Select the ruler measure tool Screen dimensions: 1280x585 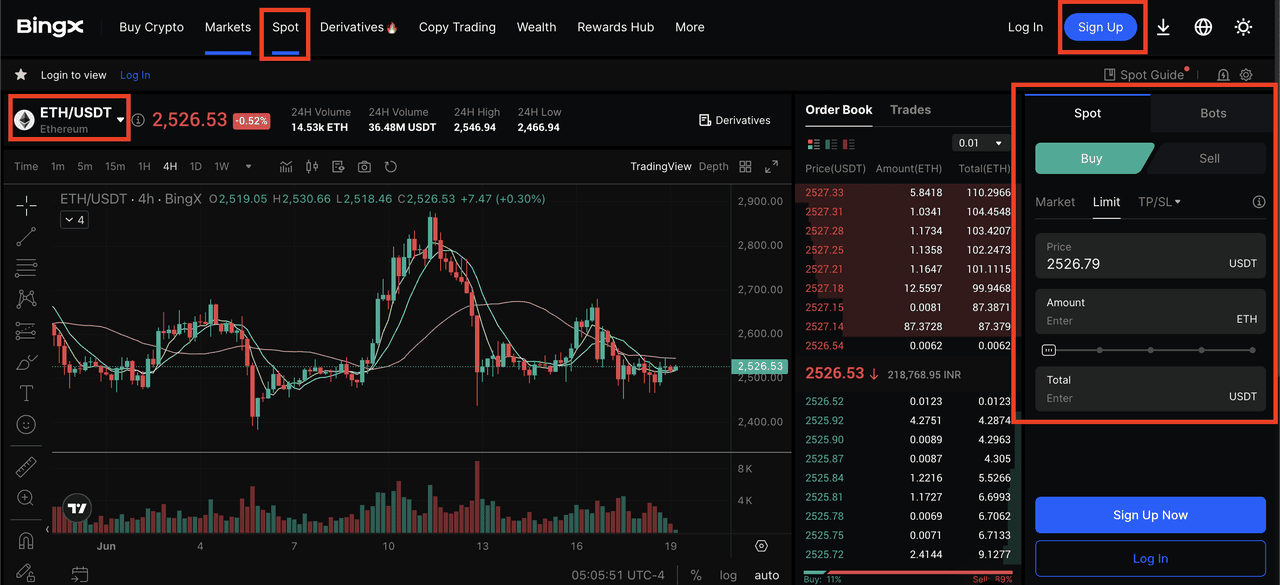27,467
